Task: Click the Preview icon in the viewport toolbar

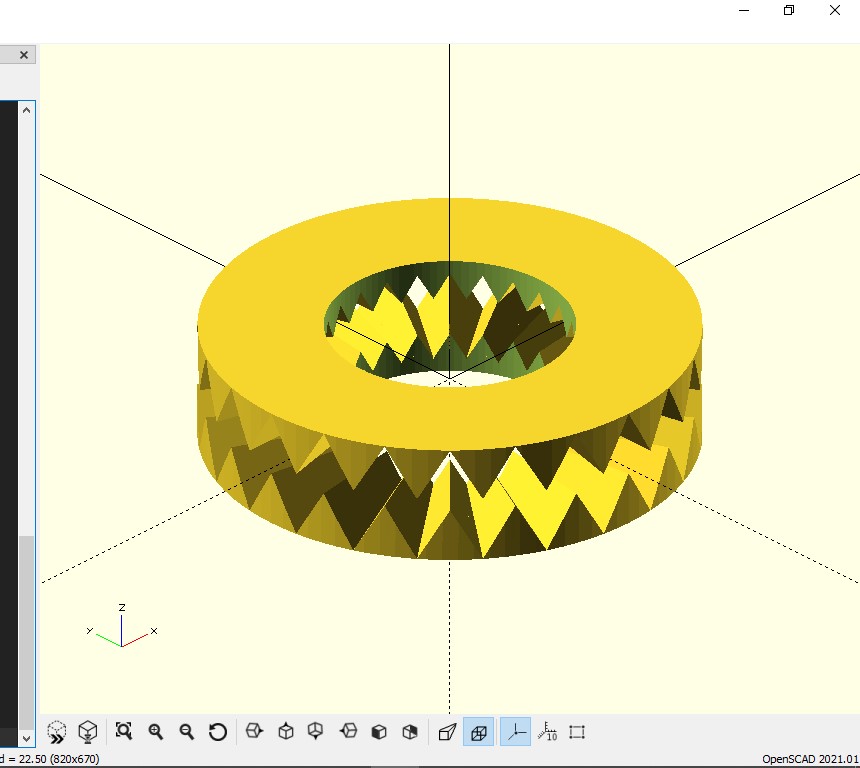Action: [57, 732]
